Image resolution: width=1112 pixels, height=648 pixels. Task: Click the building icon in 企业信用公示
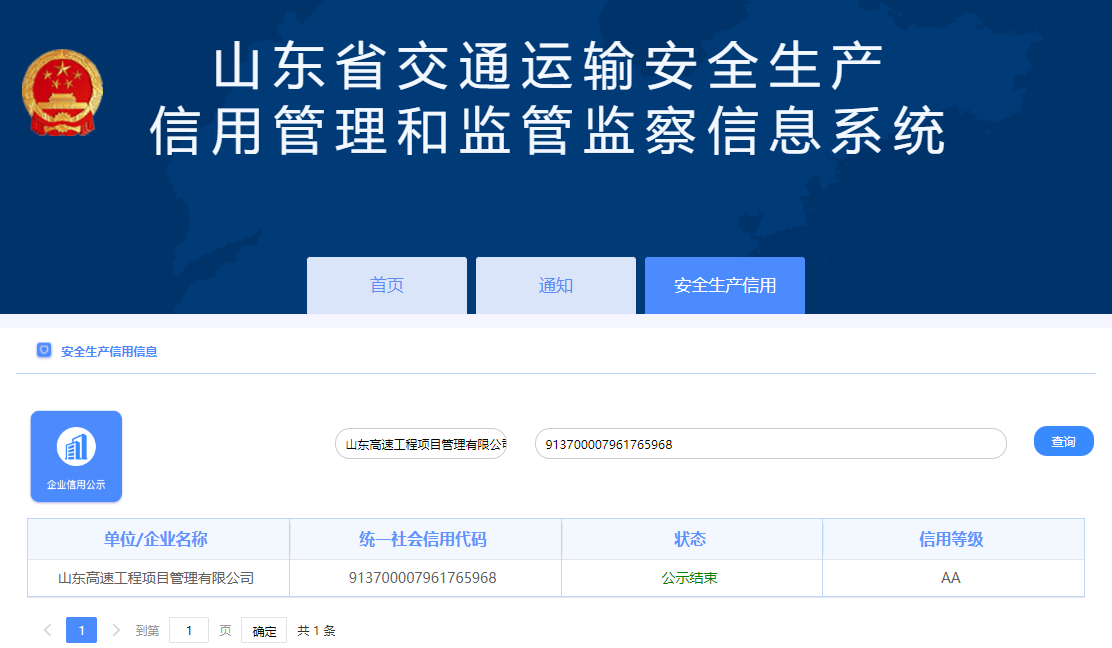[x=76, y=447]
